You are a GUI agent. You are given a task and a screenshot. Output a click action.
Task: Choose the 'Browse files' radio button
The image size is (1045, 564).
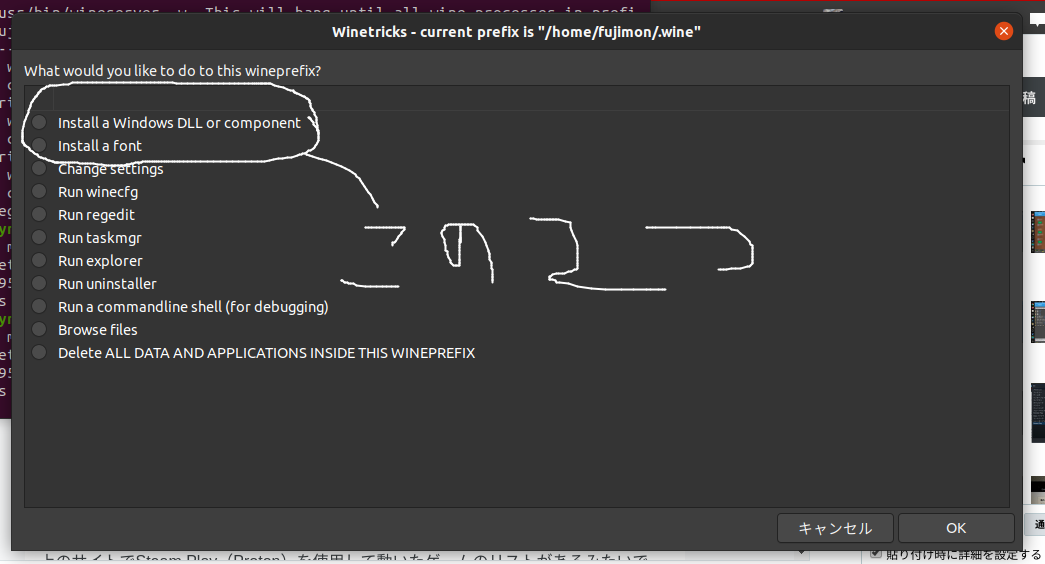pyautogui.click(x=39, y=329)
